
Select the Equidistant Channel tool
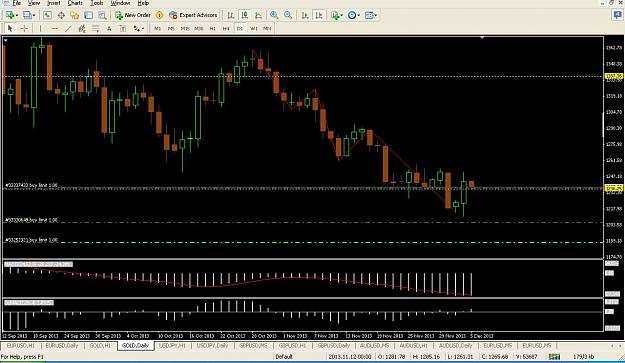[x=82, y=28]
